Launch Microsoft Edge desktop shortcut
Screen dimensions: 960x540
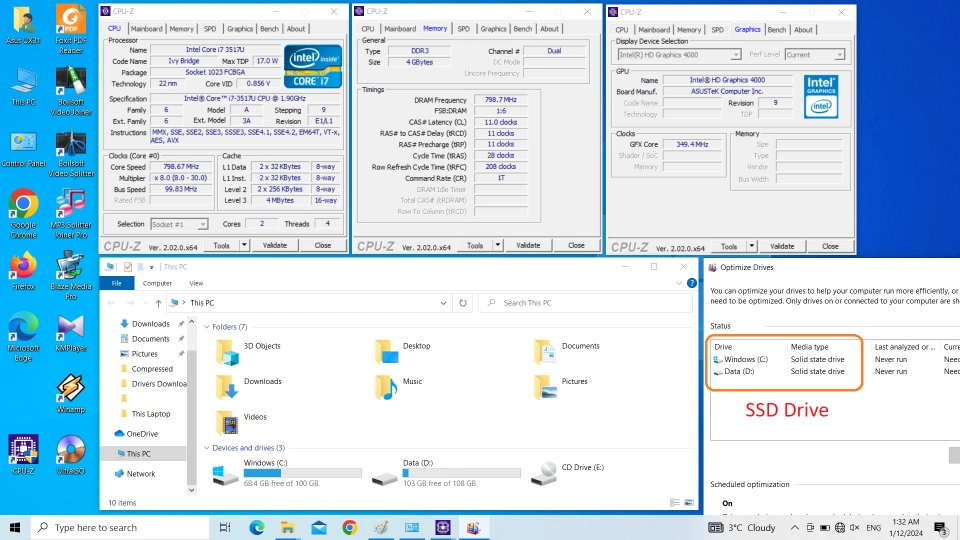23,337
